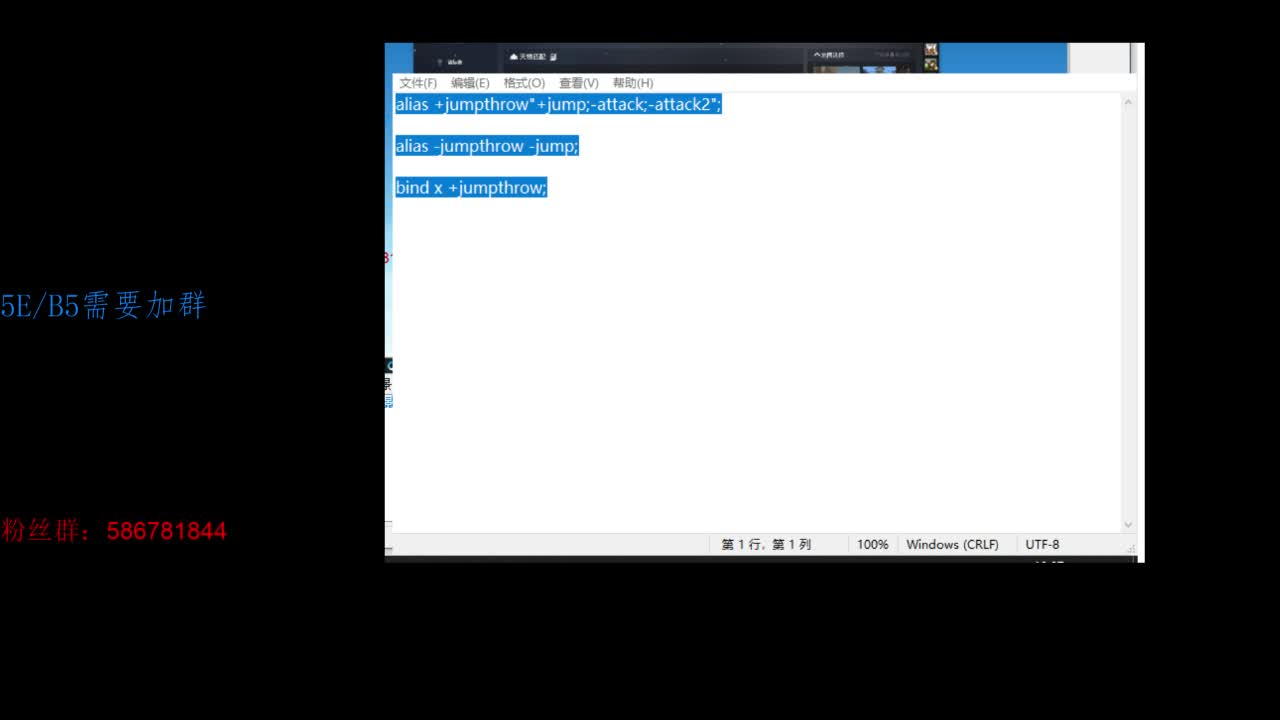Image resolution: width=1280 pixels, height=720 pixels.
Task: Click the 天梯匹配 tab in the background game window
Action: (532, 57)
